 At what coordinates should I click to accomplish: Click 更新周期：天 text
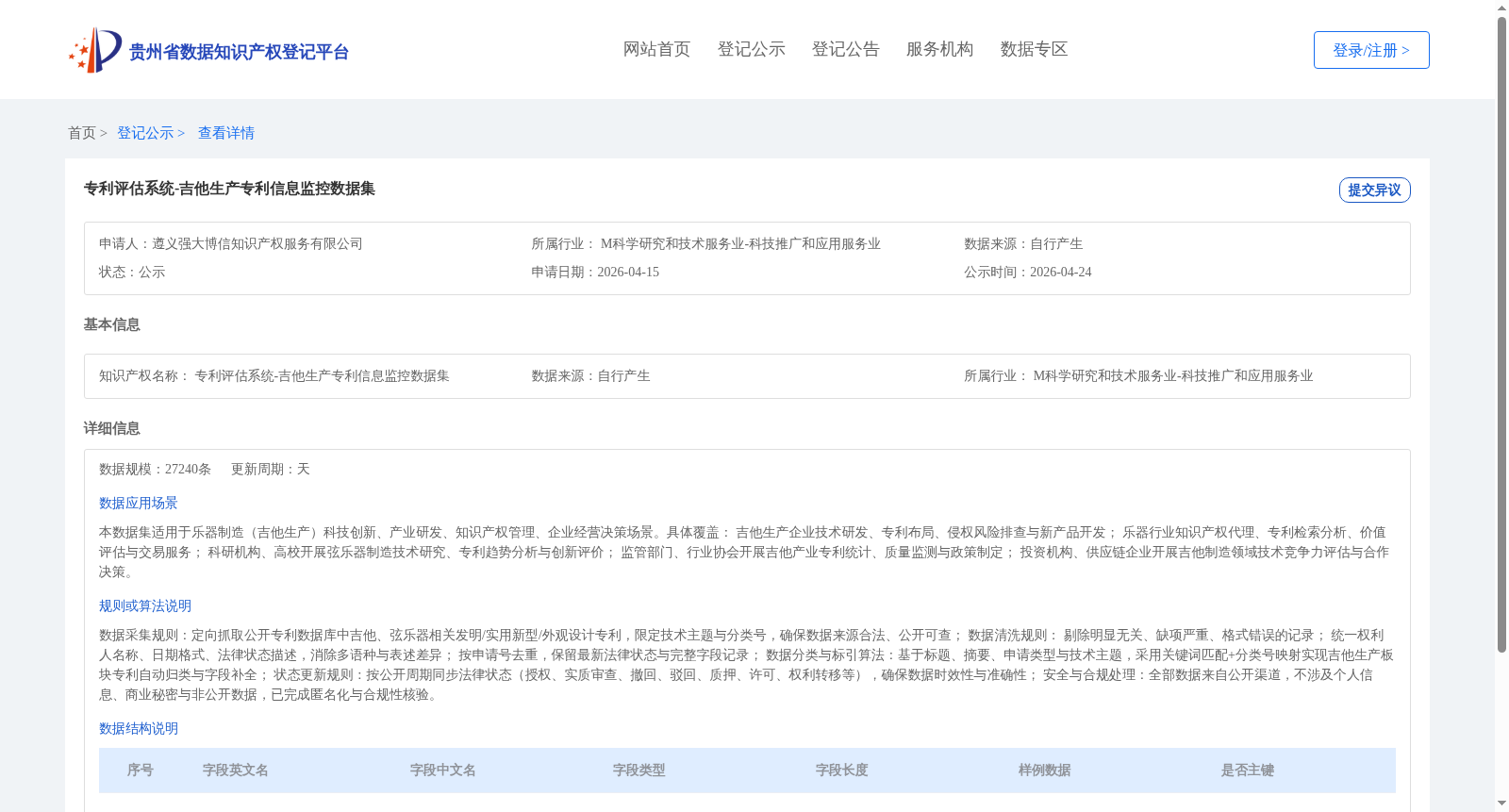(x=271, y=469)
